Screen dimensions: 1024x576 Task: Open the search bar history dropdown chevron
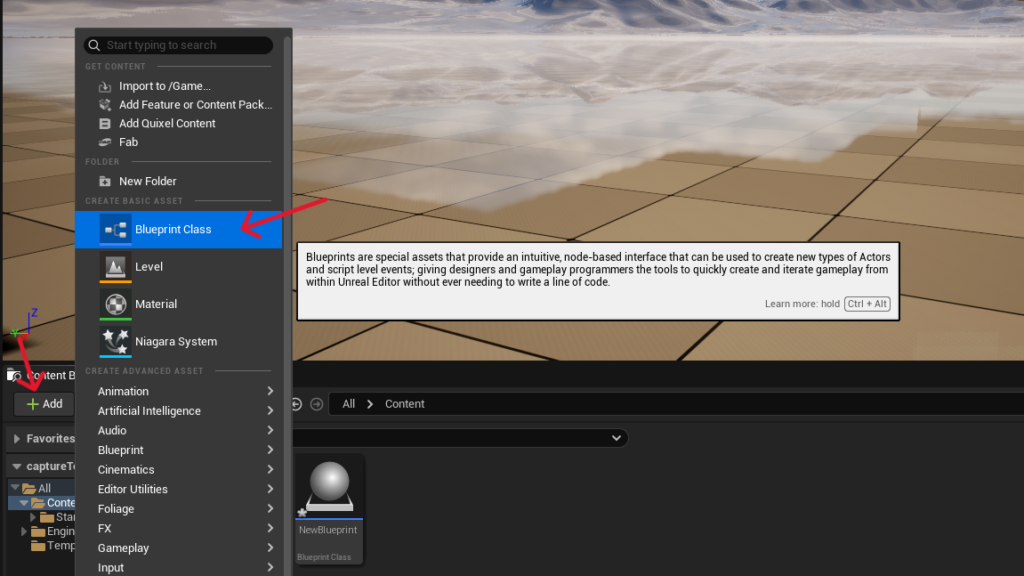616,438
